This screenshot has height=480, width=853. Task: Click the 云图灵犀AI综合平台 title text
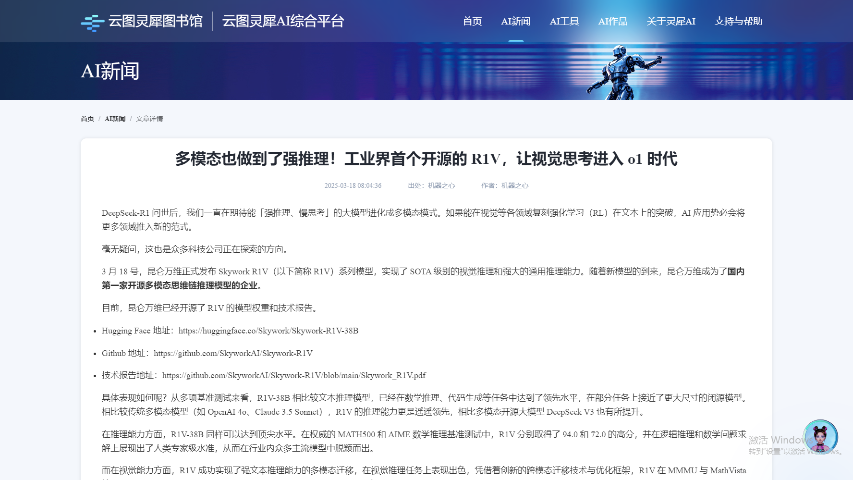(283, 21)
